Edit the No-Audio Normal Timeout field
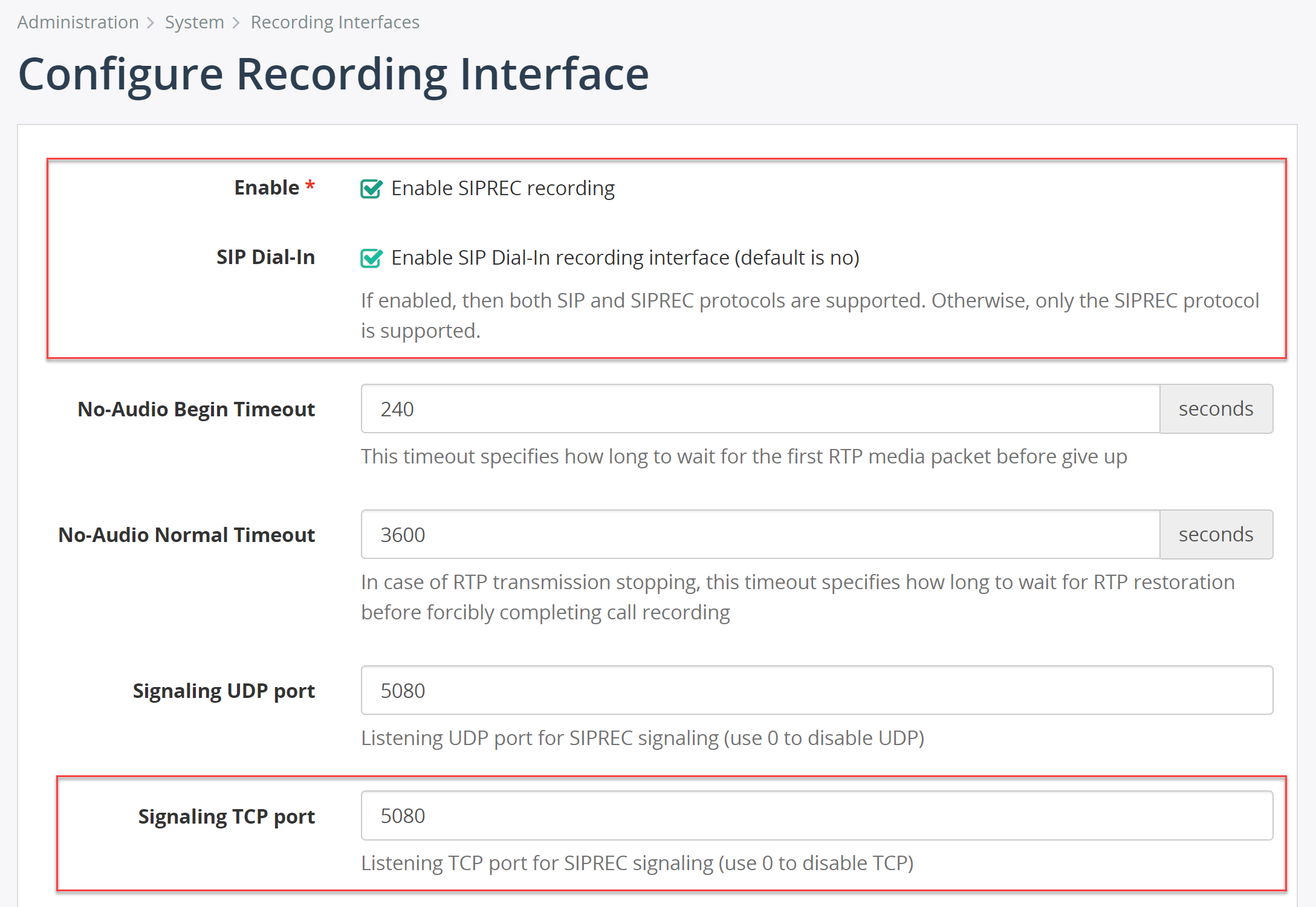The height and width of the screenshot is (907, 1316). coord(760,535)
